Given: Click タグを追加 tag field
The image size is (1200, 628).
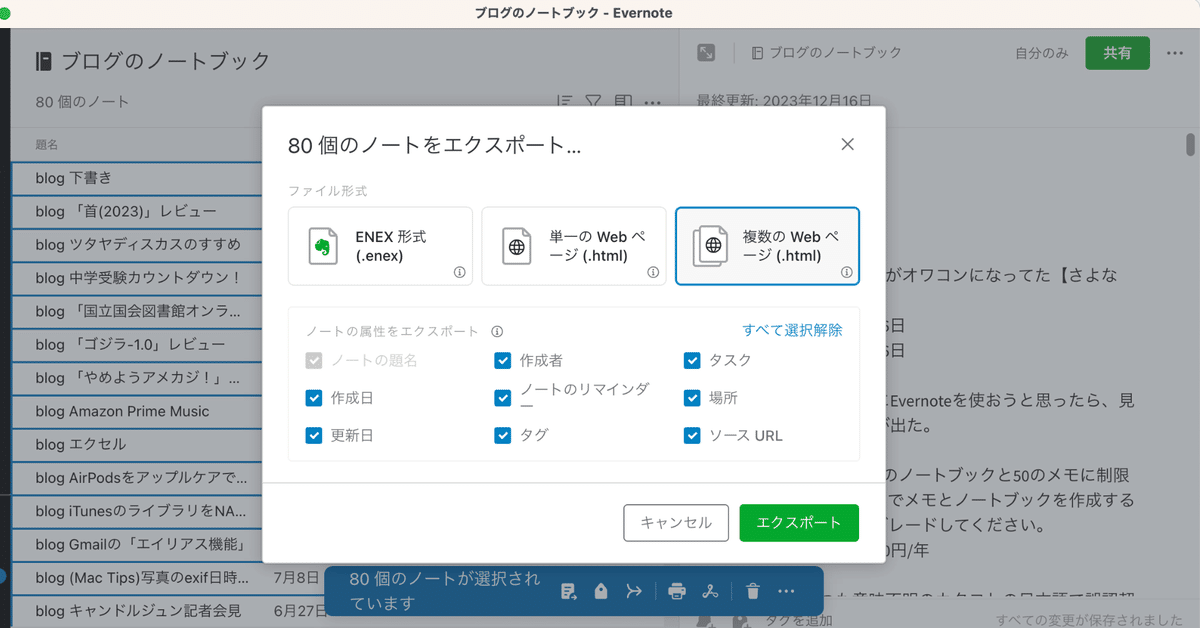Looking at the screenshot, I should (798, 620).
